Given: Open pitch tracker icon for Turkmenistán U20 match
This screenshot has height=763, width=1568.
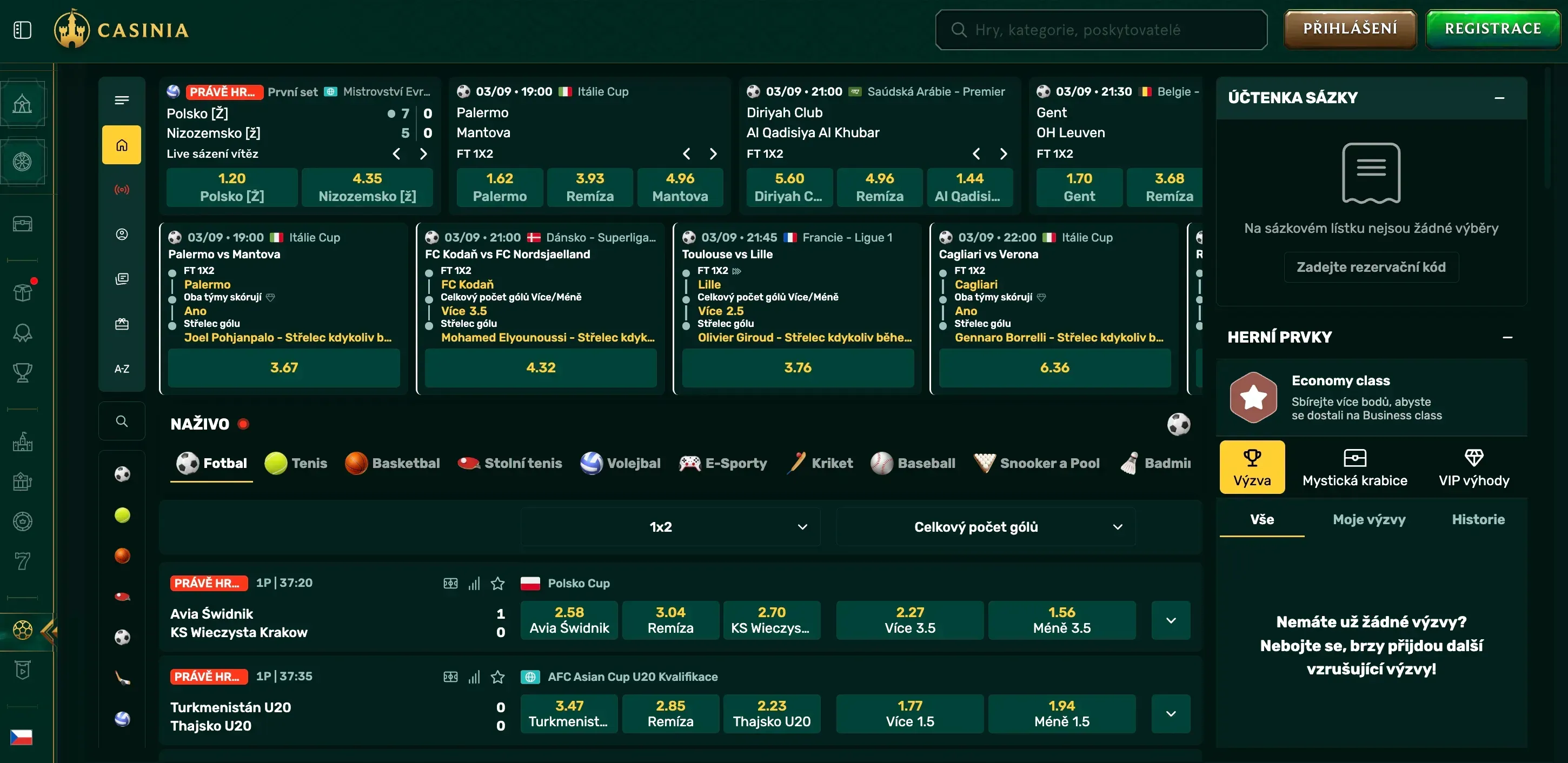Looking at the screenshot, I should (450, 677).
